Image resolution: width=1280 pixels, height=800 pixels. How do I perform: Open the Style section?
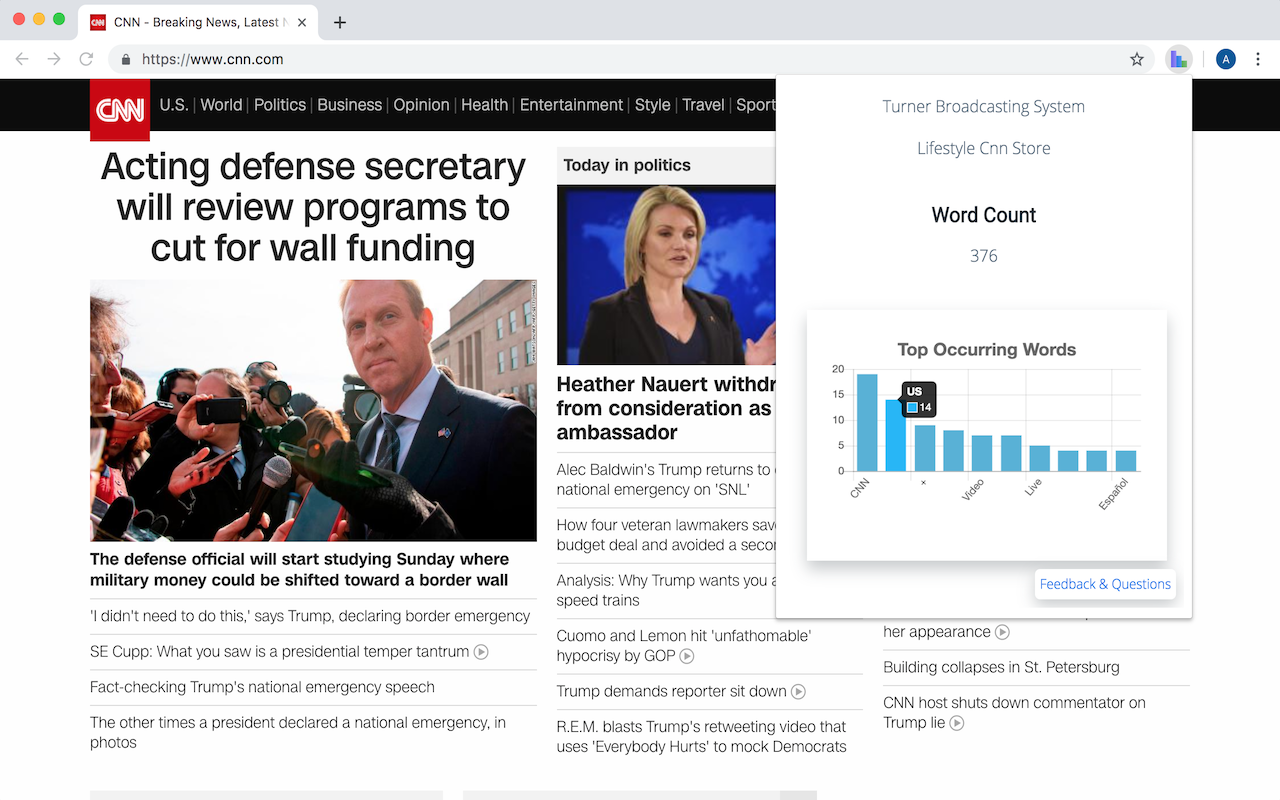[x=653, y=105]
